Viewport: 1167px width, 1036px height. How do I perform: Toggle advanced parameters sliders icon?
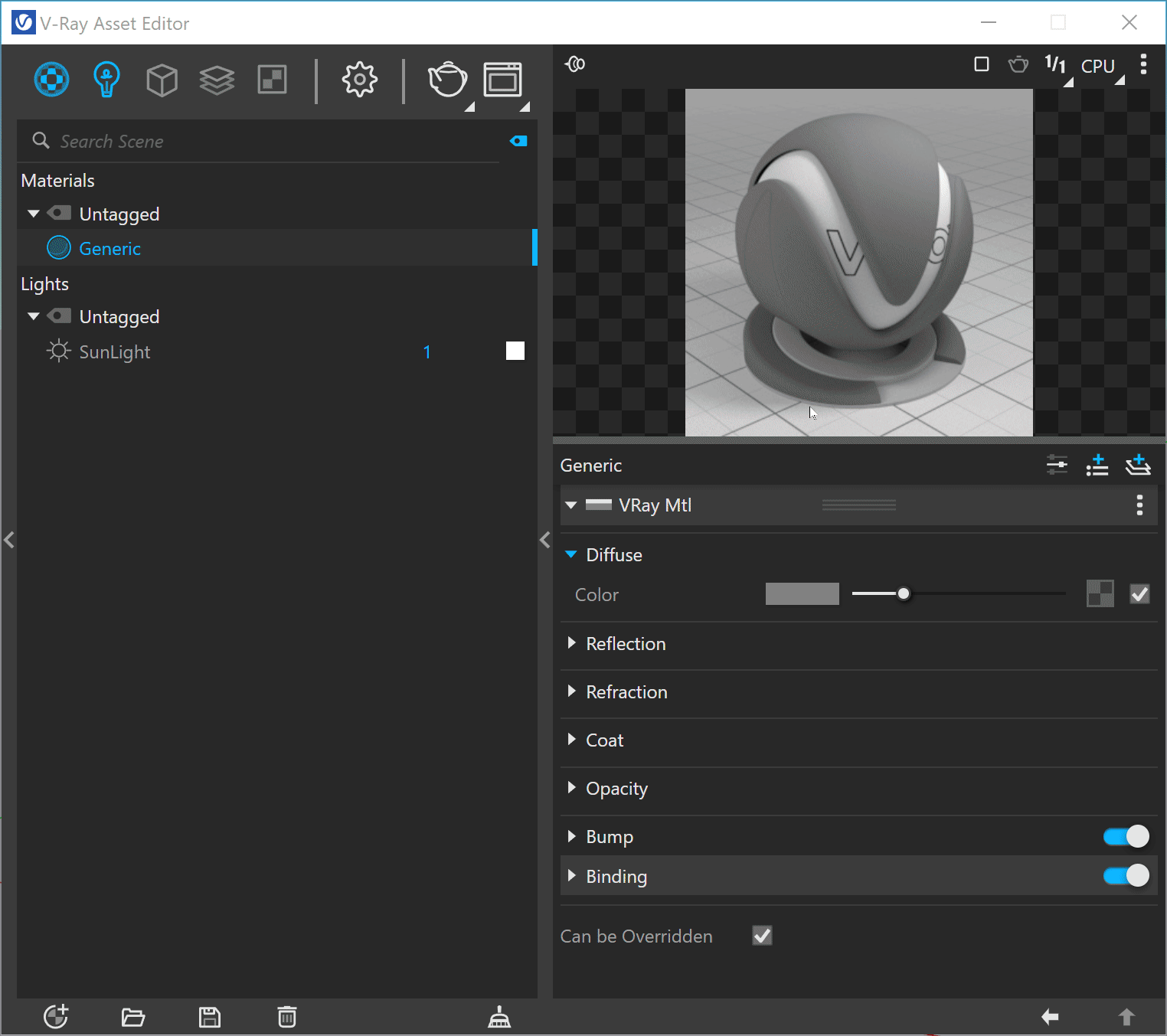[1057, 465]
